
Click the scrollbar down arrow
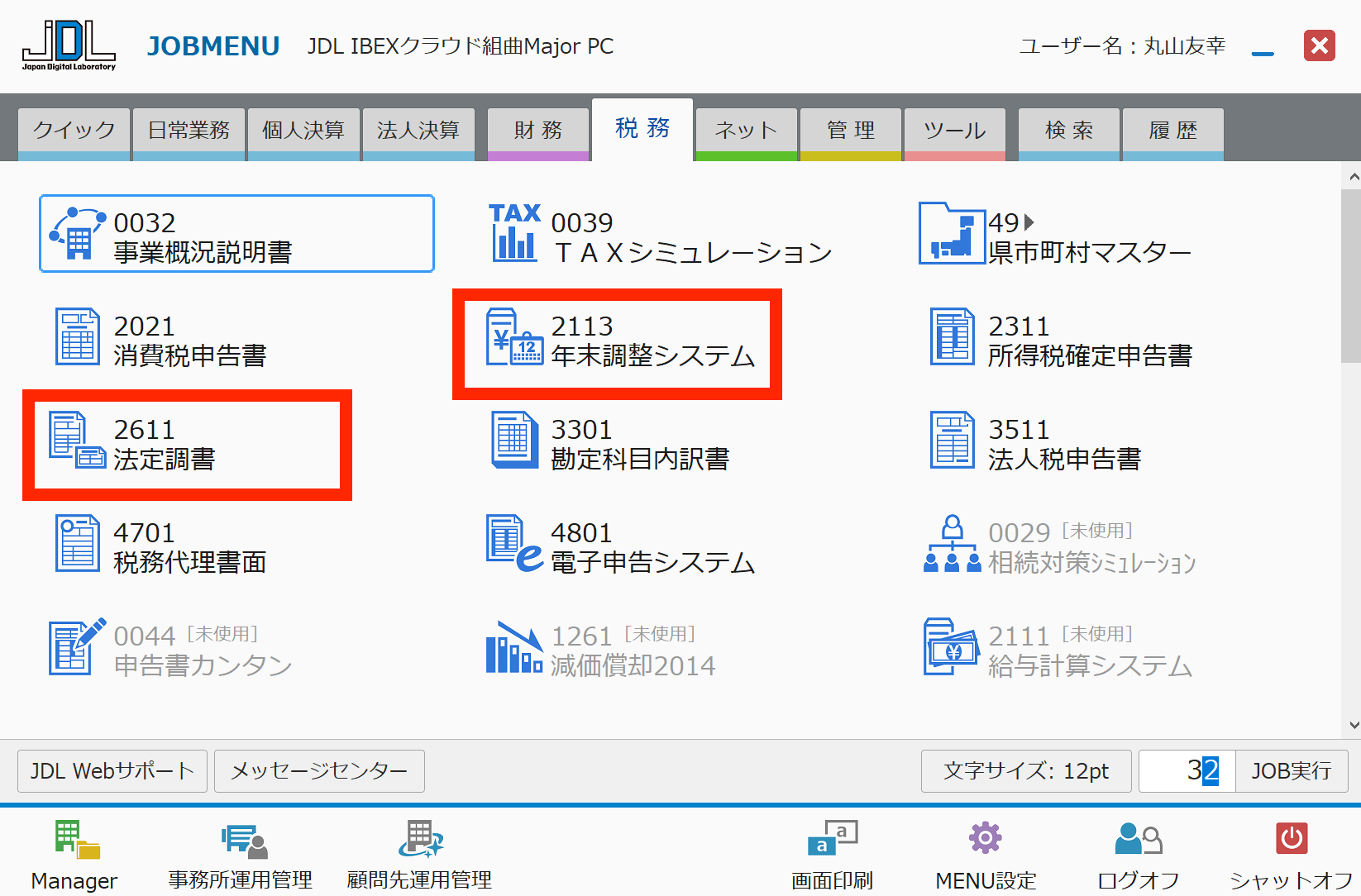pyautogui.click(x=1353, y=725)
